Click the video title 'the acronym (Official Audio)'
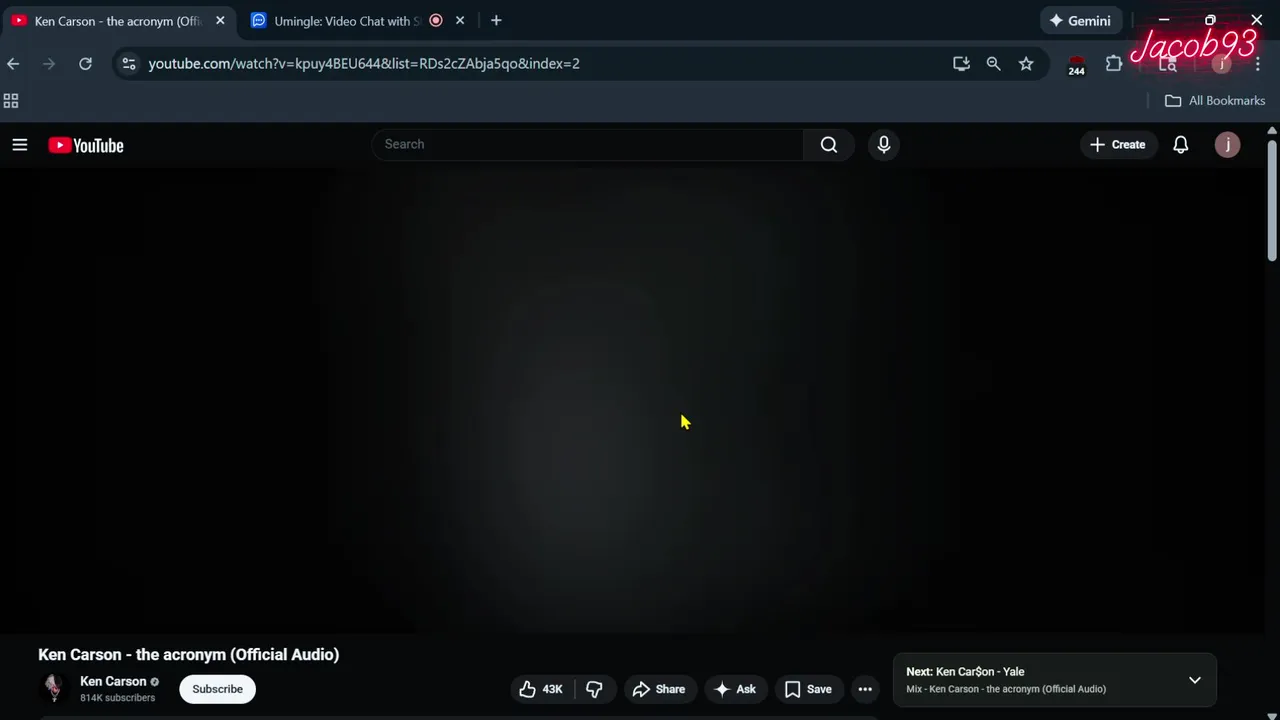Screen dimensions: 1280x720 click(238, 655)
